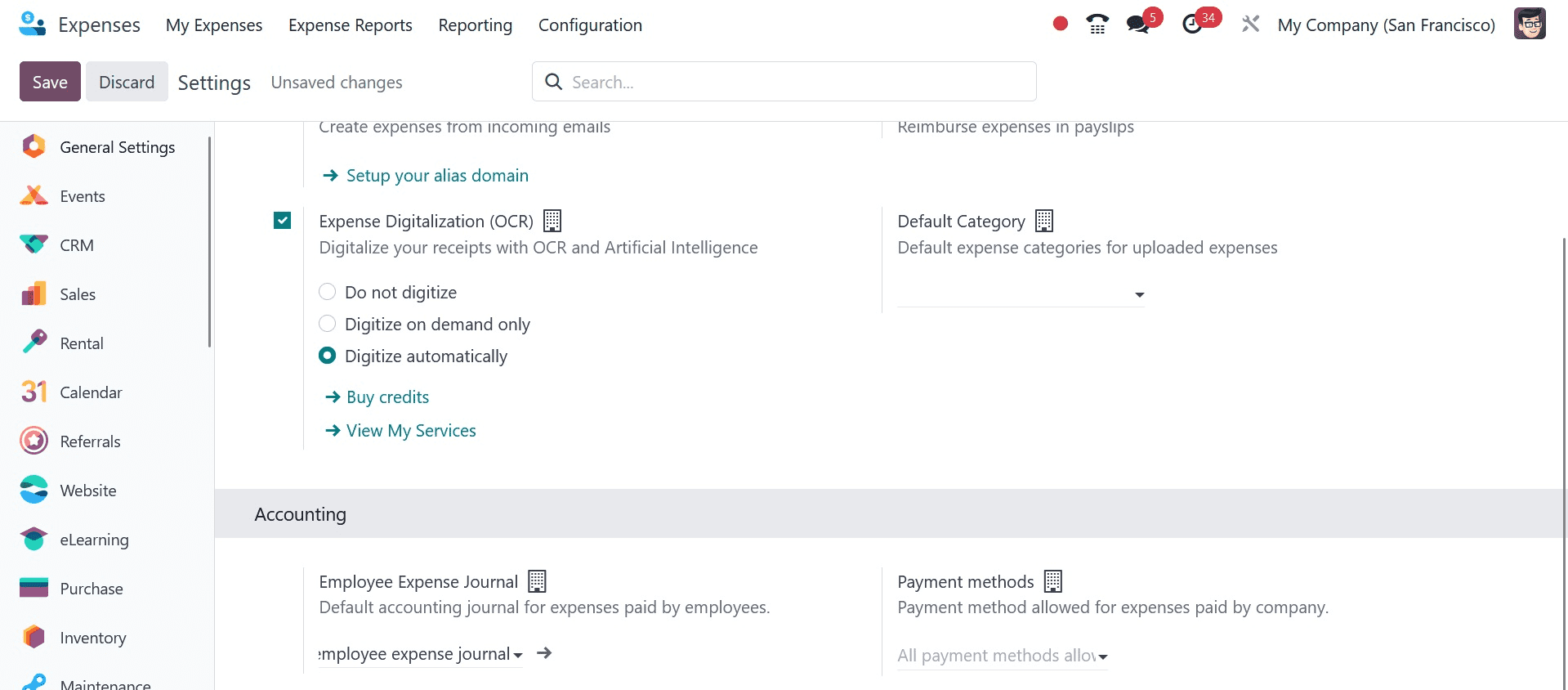Open the My Company (San Francisco) switcher

click(1386, 25)
